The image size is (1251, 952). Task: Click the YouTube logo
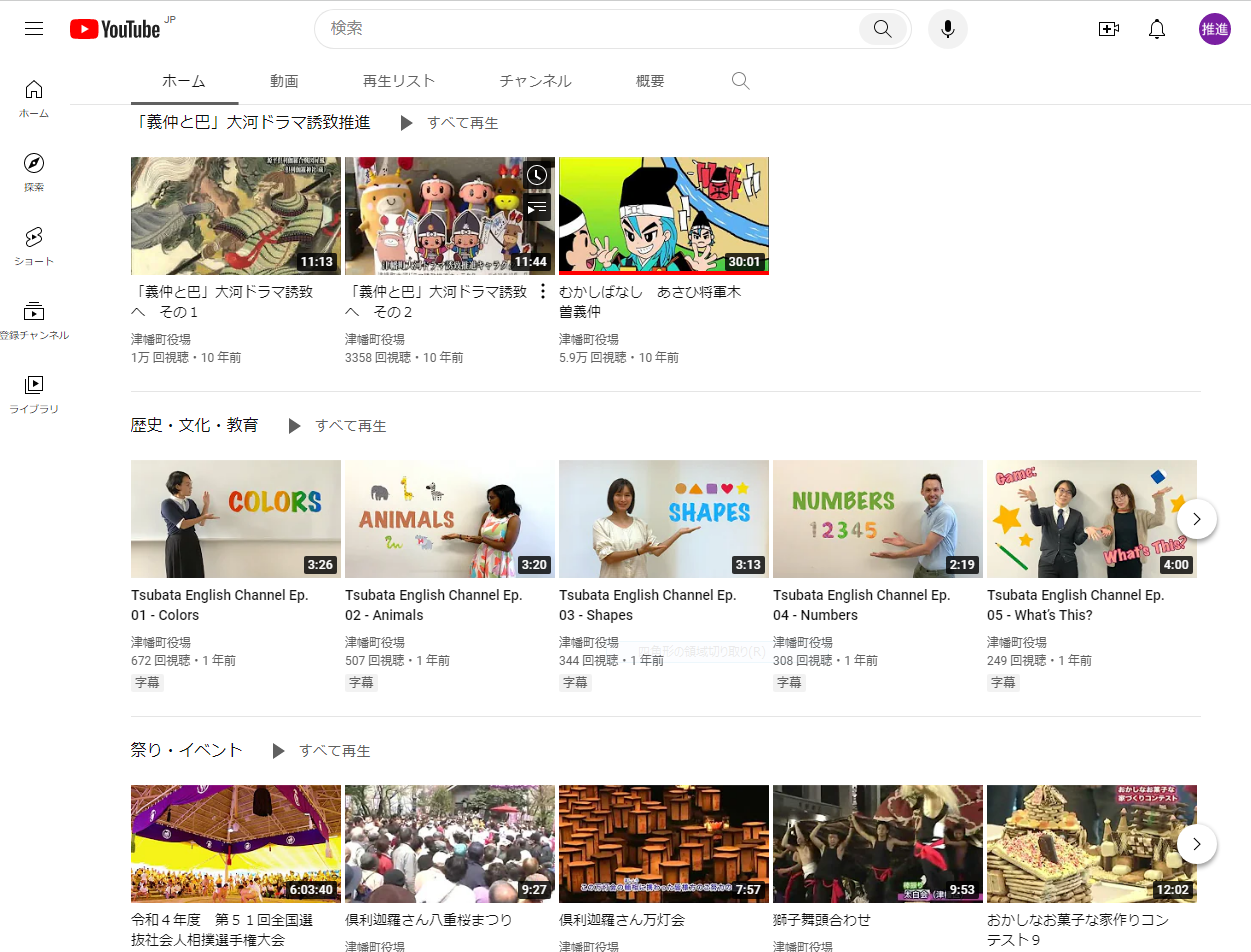tap(115, 29)
